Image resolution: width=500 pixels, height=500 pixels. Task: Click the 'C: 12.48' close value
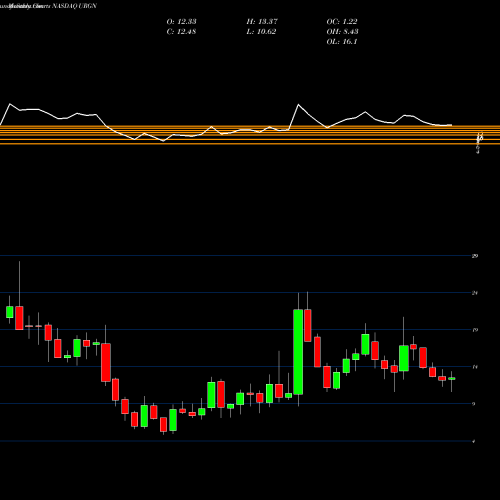(181, 32)
